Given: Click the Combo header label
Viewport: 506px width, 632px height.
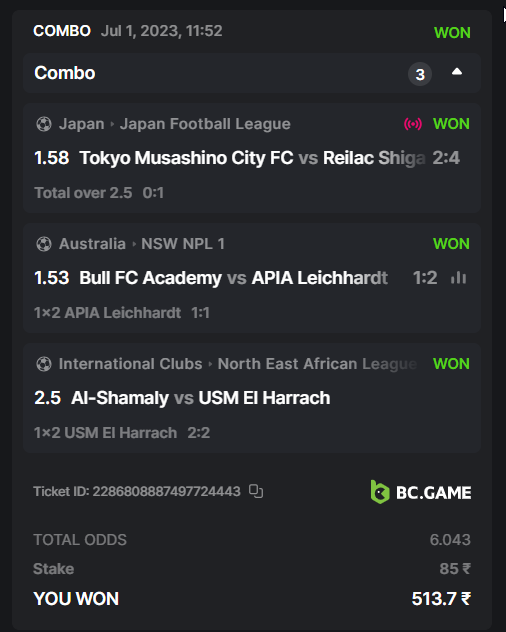Looking at the screenshot, I should (x=65, y=73).
